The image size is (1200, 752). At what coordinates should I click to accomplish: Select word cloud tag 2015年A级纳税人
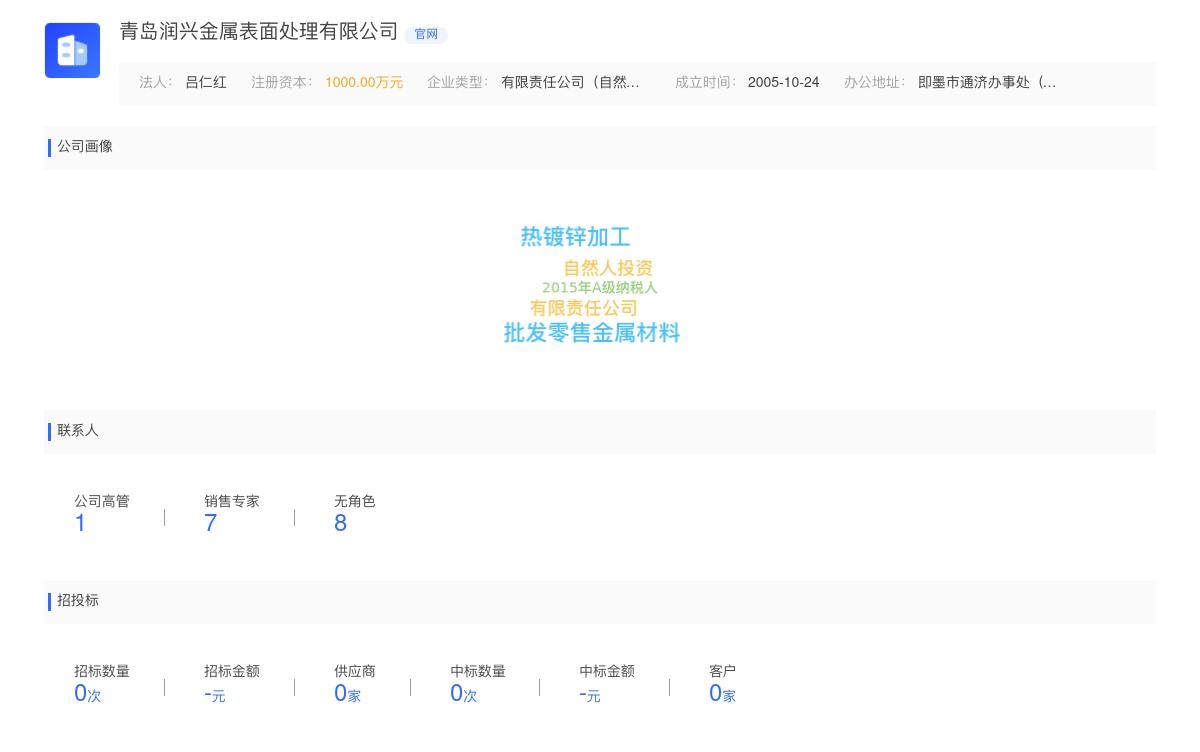click(x=600, y=288)
